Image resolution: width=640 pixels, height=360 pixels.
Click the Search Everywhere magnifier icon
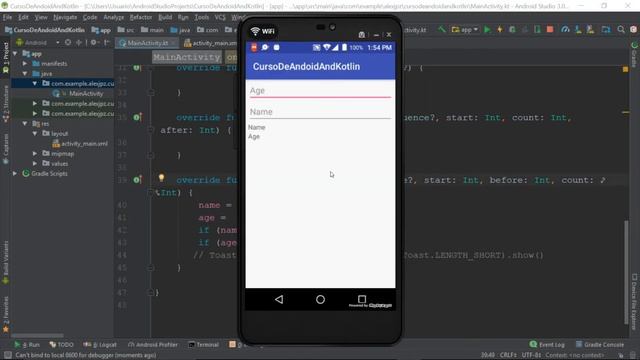point(621,29)
